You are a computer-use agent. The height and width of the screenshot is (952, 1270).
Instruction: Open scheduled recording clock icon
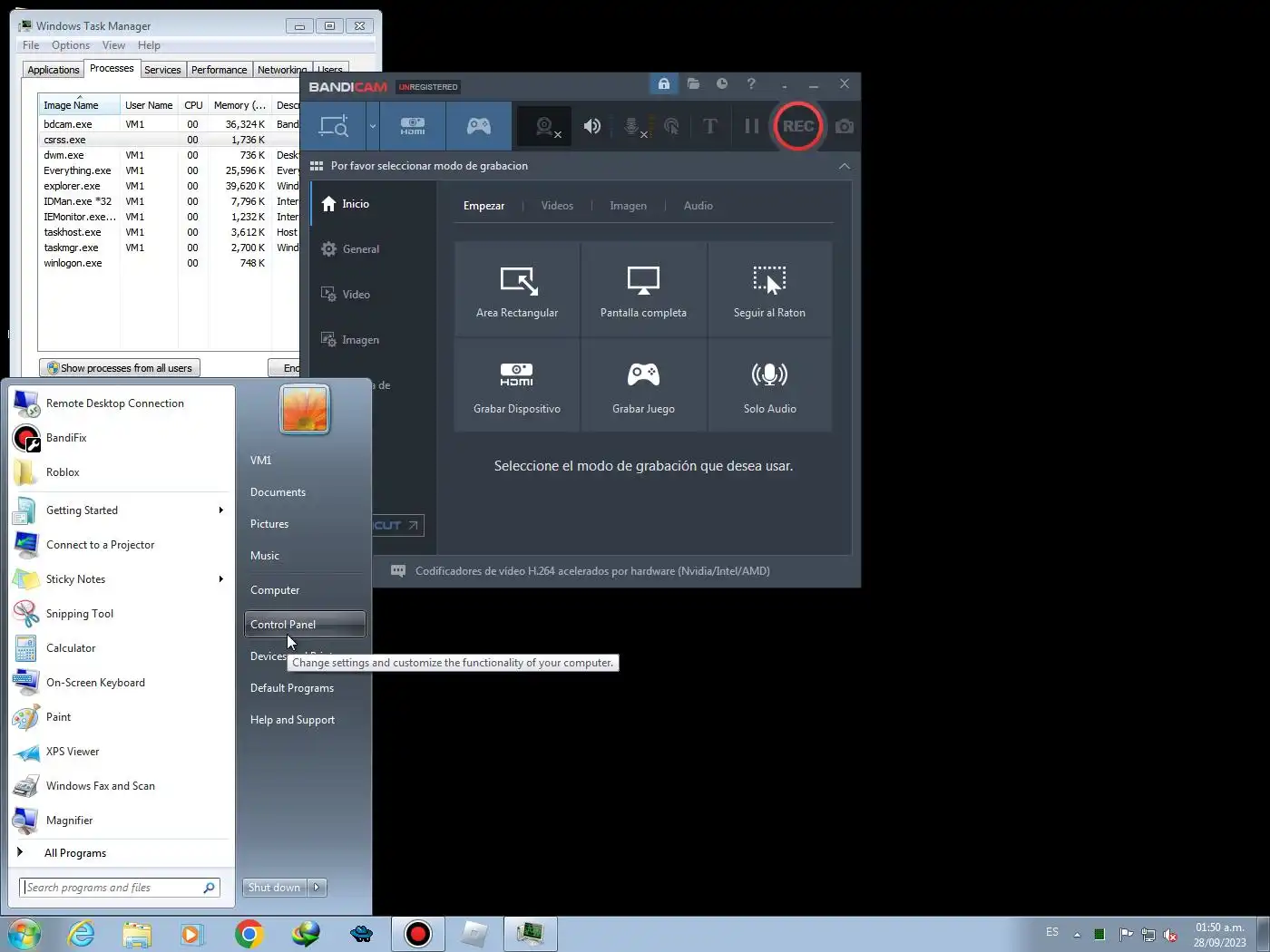722,83
